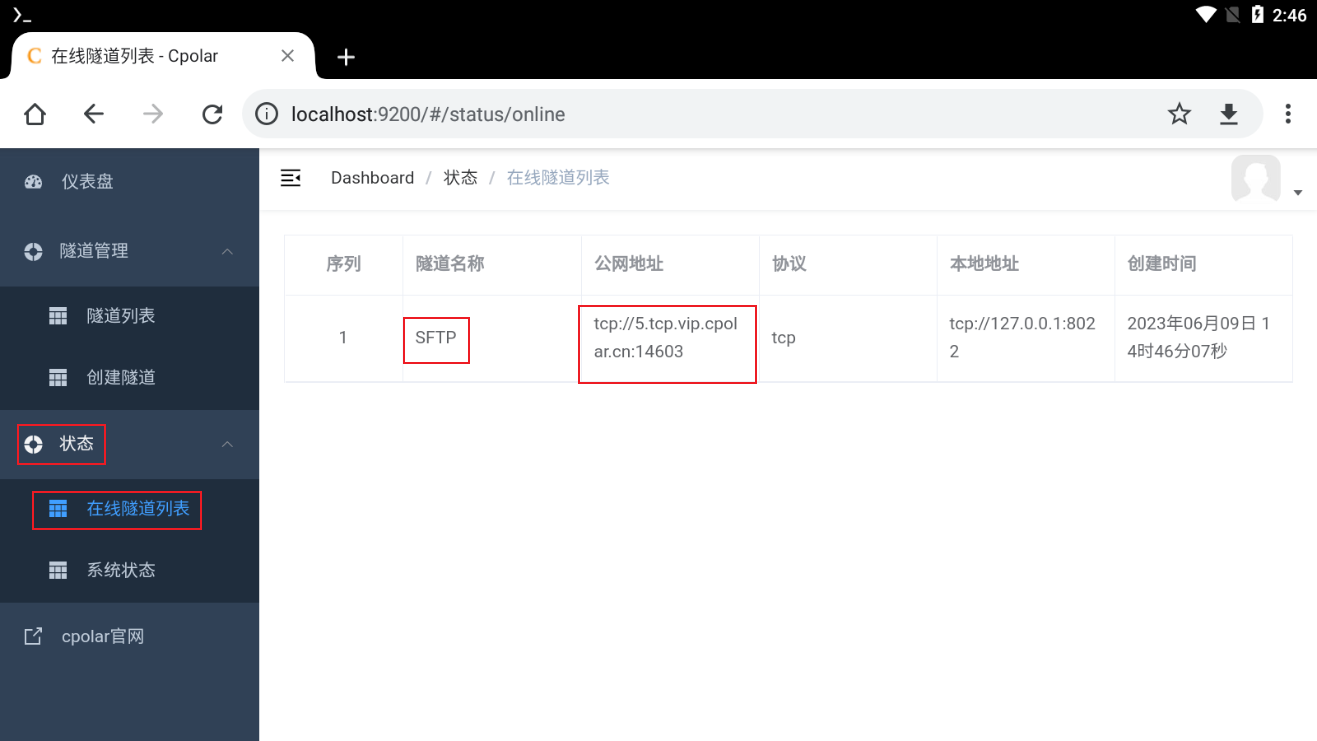Click the 2:46 clock in status bar
Image resolution: width=1317 pixels, height=741 pixels.
[1290, 15]
